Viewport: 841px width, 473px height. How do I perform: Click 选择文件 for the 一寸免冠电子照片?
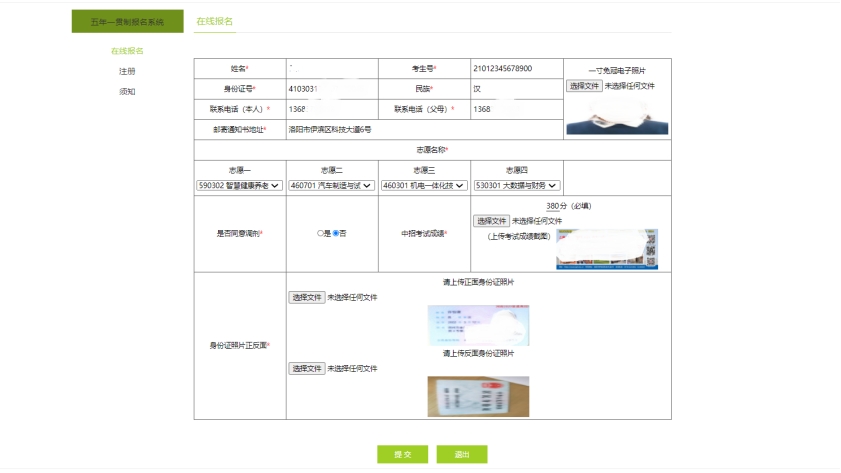pyautogui.click(x=584, y=86)
